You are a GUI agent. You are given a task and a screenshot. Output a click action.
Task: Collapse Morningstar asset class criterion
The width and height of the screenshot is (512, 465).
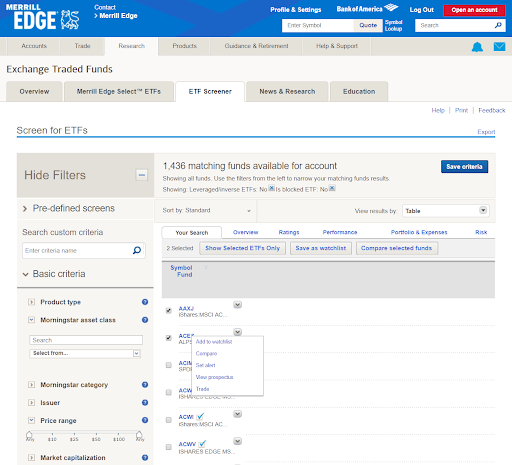[x=31, y=320]
